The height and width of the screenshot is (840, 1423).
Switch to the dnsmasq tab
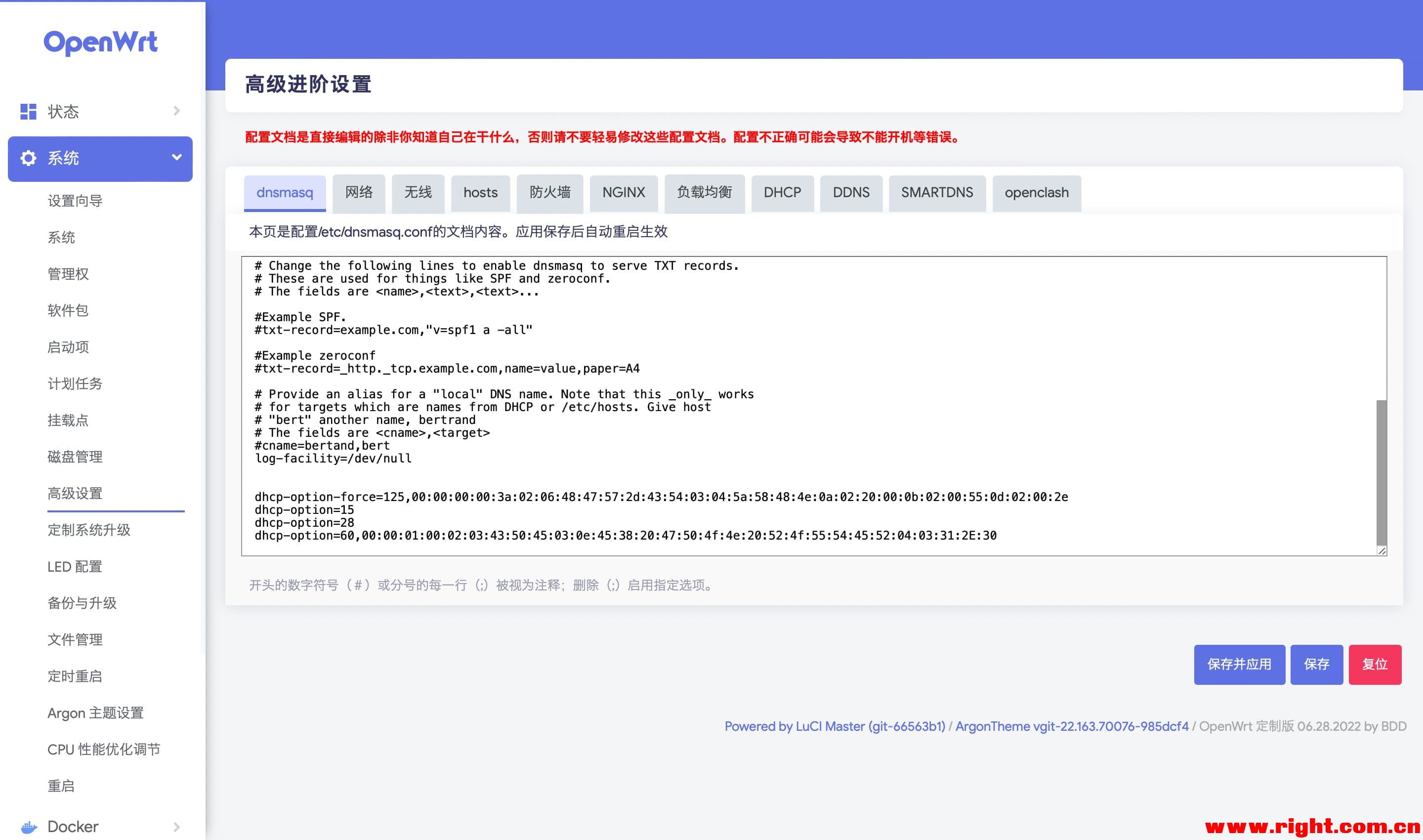(285, 193)
